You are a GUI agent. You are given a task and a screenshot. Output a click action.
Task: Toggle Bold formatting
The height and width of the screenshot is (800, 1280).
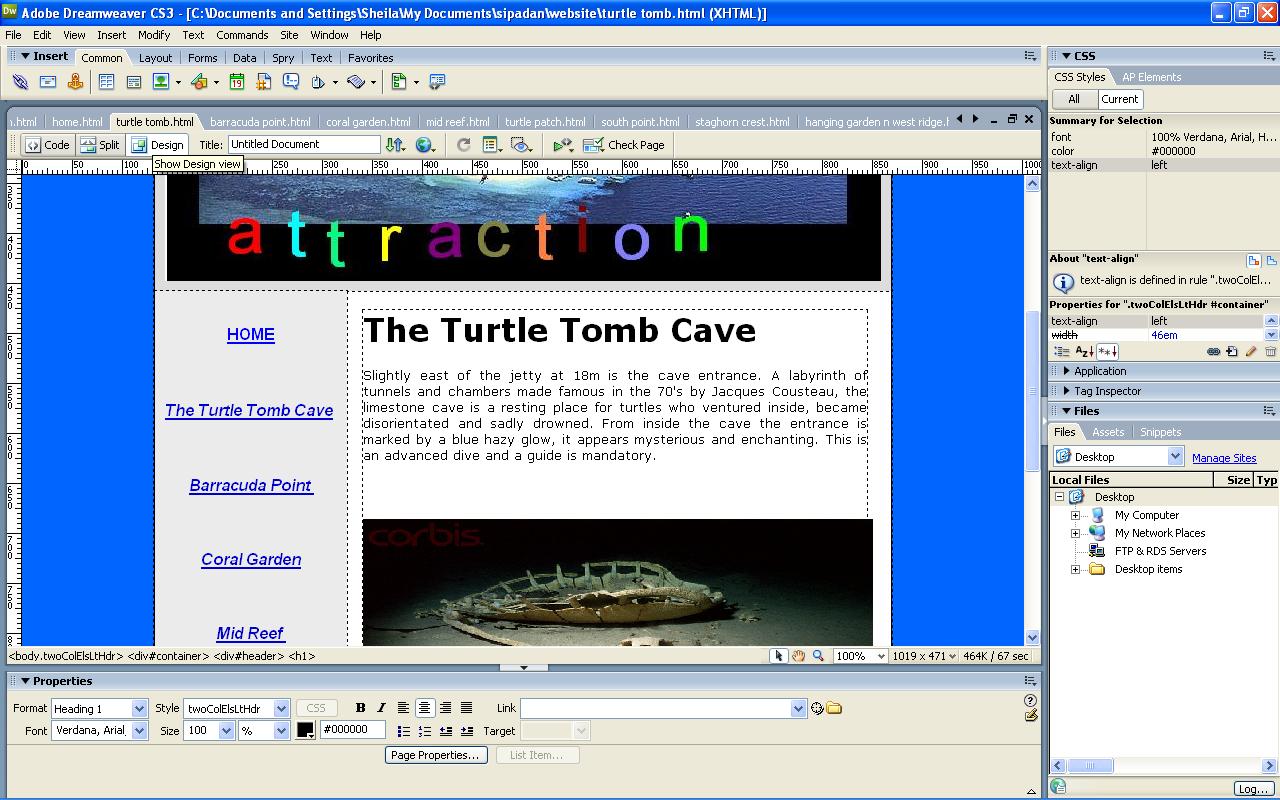(x=360, y=708)
